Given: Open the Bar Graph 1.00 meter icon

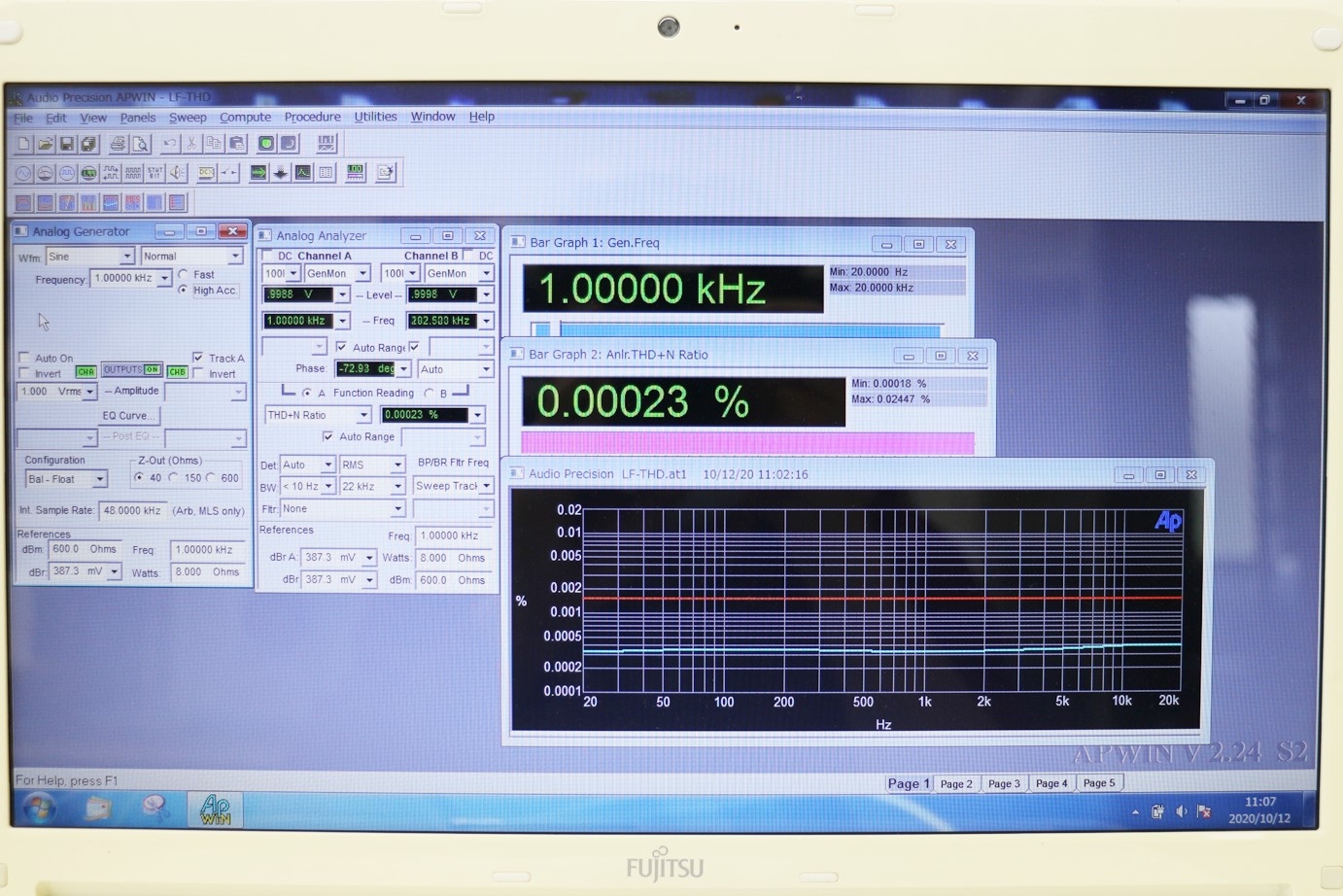Looking at the screenshot, I should (356, 173).
